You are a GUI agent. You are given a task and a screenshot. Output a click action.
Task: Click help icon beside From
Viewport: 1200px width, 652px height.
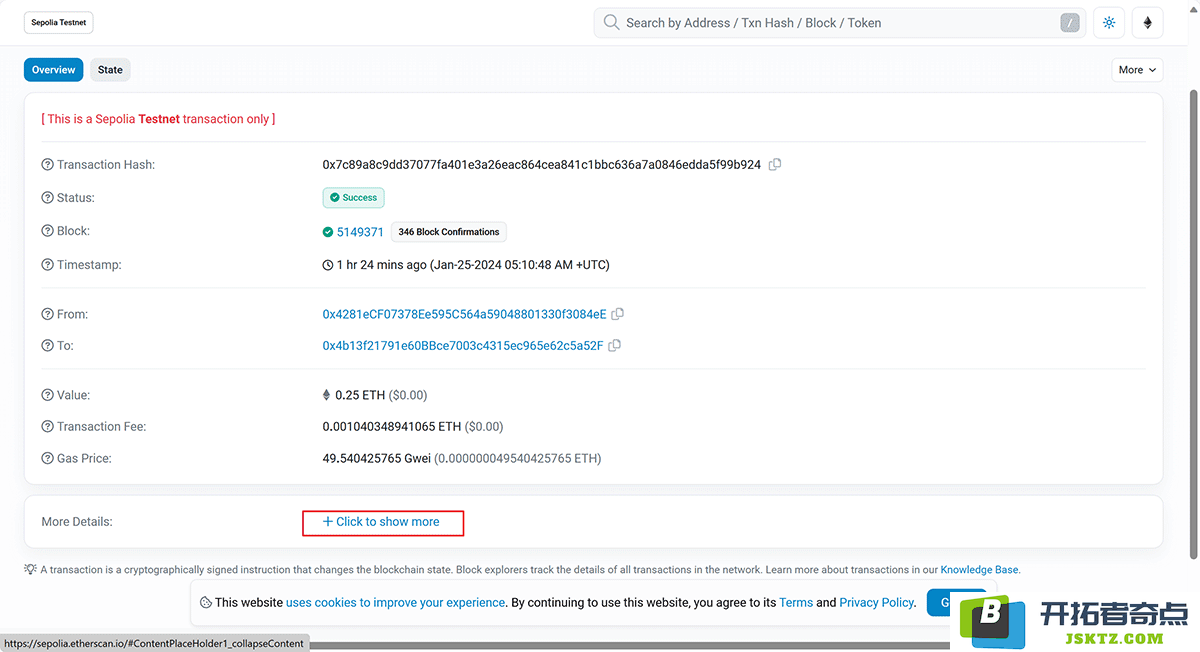click(47, 314)
